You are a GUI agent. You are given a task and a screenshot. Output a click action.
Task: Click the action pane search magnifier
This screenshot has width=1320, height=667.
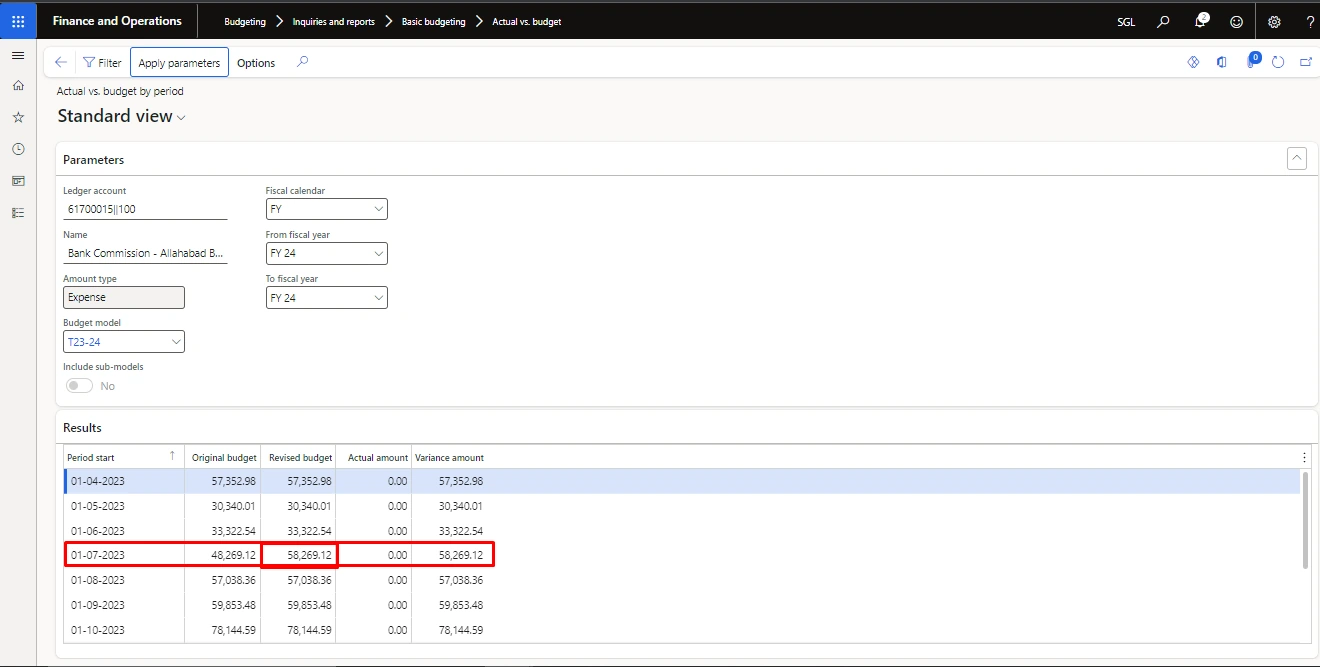pos(303,62)
